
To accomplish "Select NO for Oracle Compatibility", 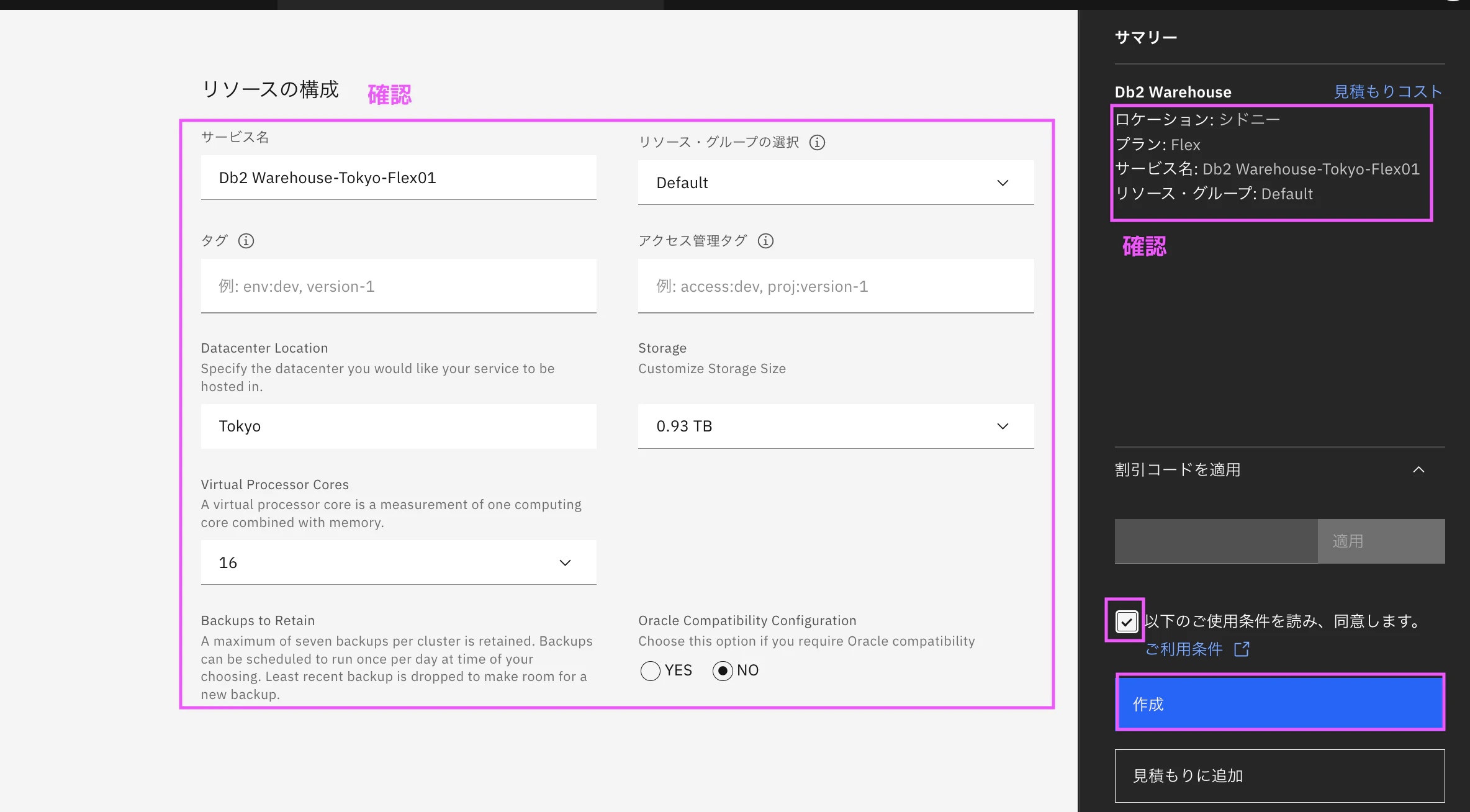I will [723, 670].
